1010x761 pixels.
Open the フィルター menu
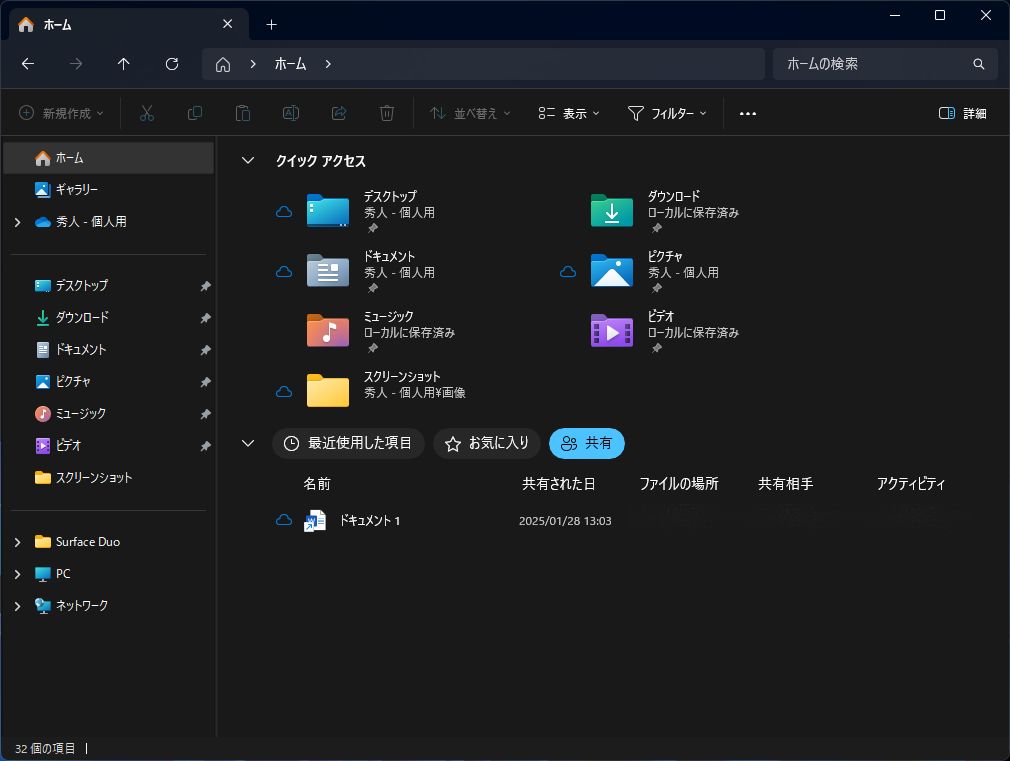pos(668,113)
